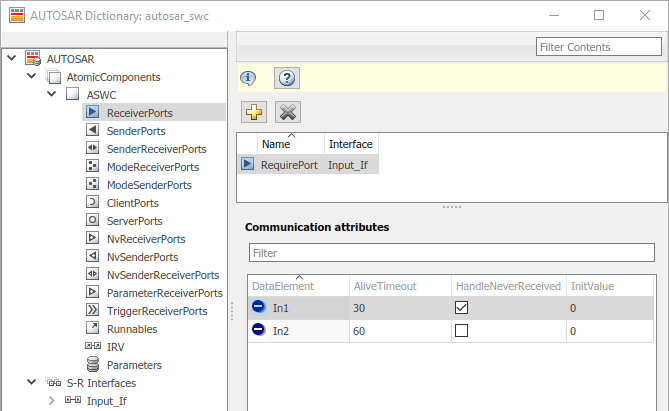Uncheck HandleNeverReceived for In1
The height and width of the screenshot is (411, 669).
tap(461, 307)
